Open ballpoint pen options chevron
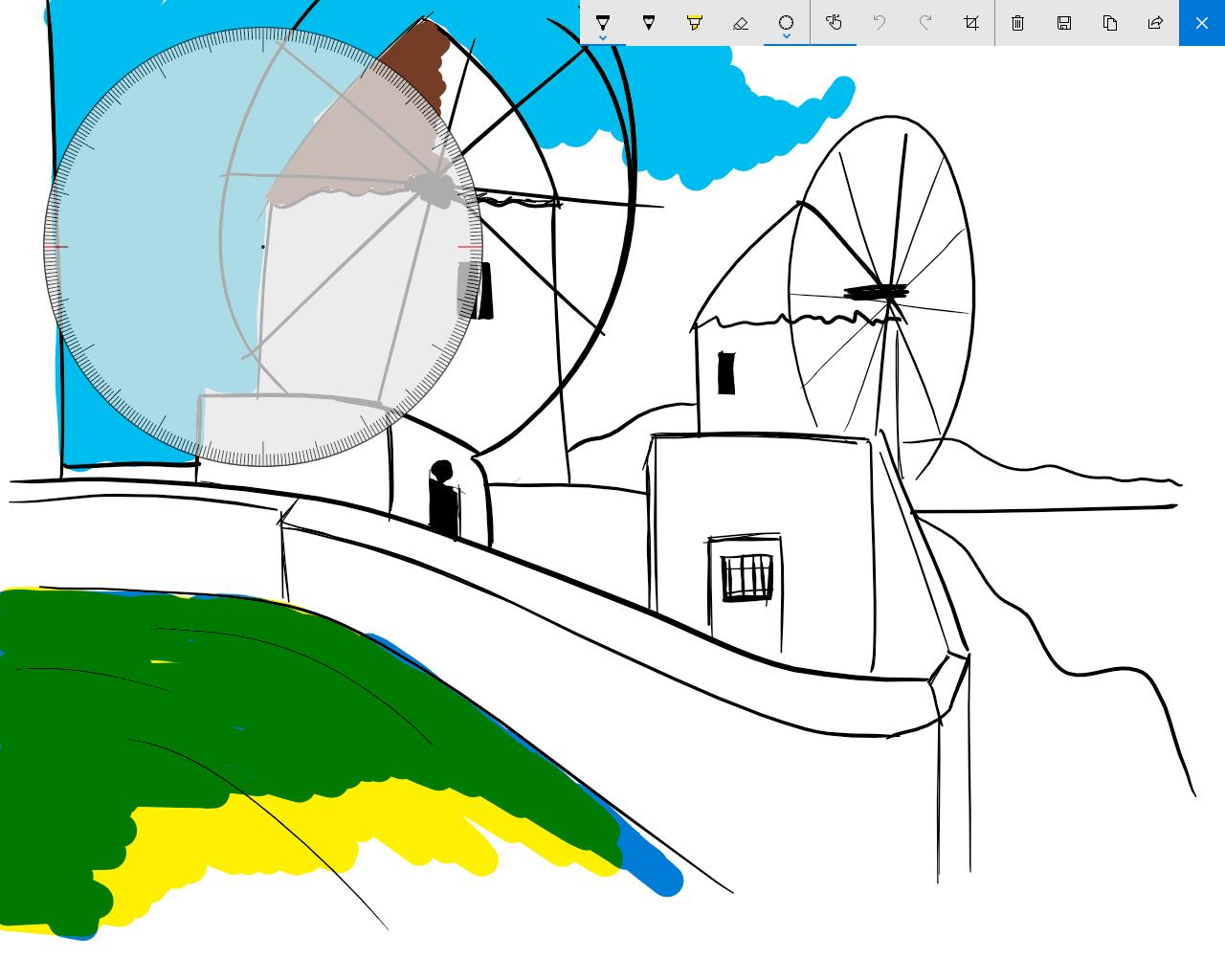Viewport: 1225px width, 980px height. (603, 38)
